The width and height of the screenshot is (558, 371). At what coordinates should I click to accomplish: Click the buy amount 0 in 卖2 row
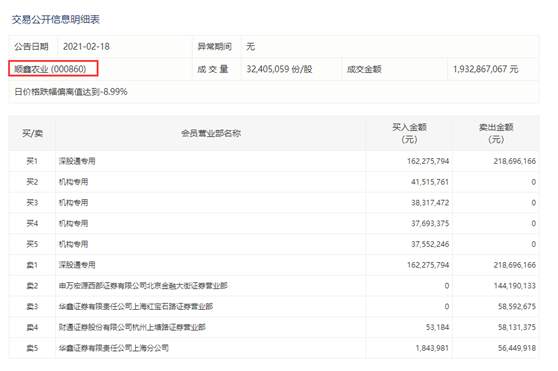pos(447,286)
